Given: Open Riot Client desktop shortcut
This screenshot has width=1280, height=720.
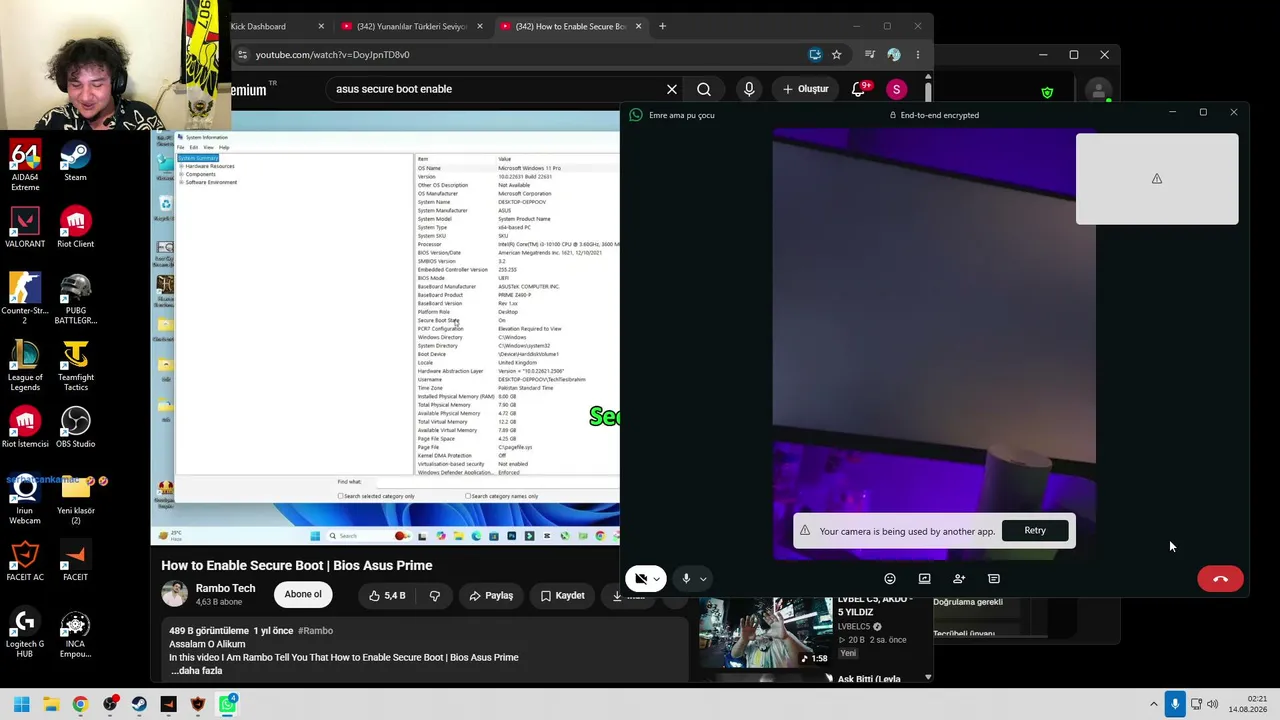Looking at the screenshot, I should [x=75, y=227].
